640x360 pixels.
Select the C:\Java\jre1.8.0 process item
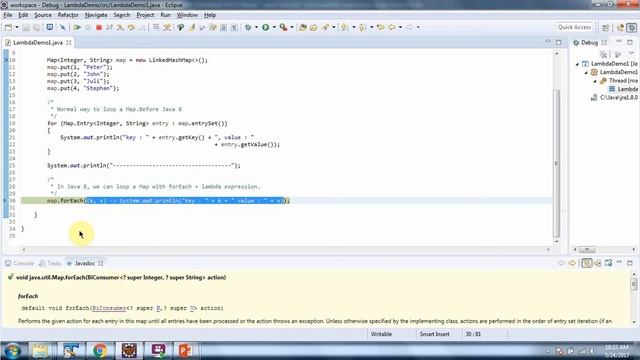pos(614,98)
